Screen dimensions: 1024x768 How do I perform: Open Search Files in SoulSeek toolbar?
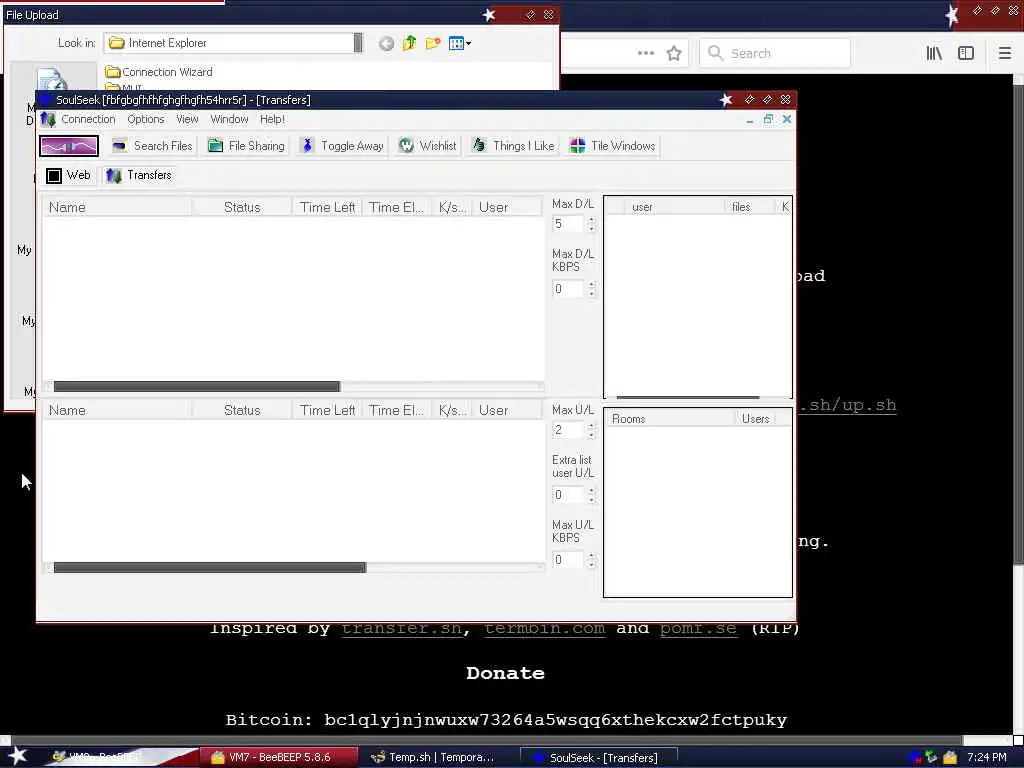(x=152, y=146)
